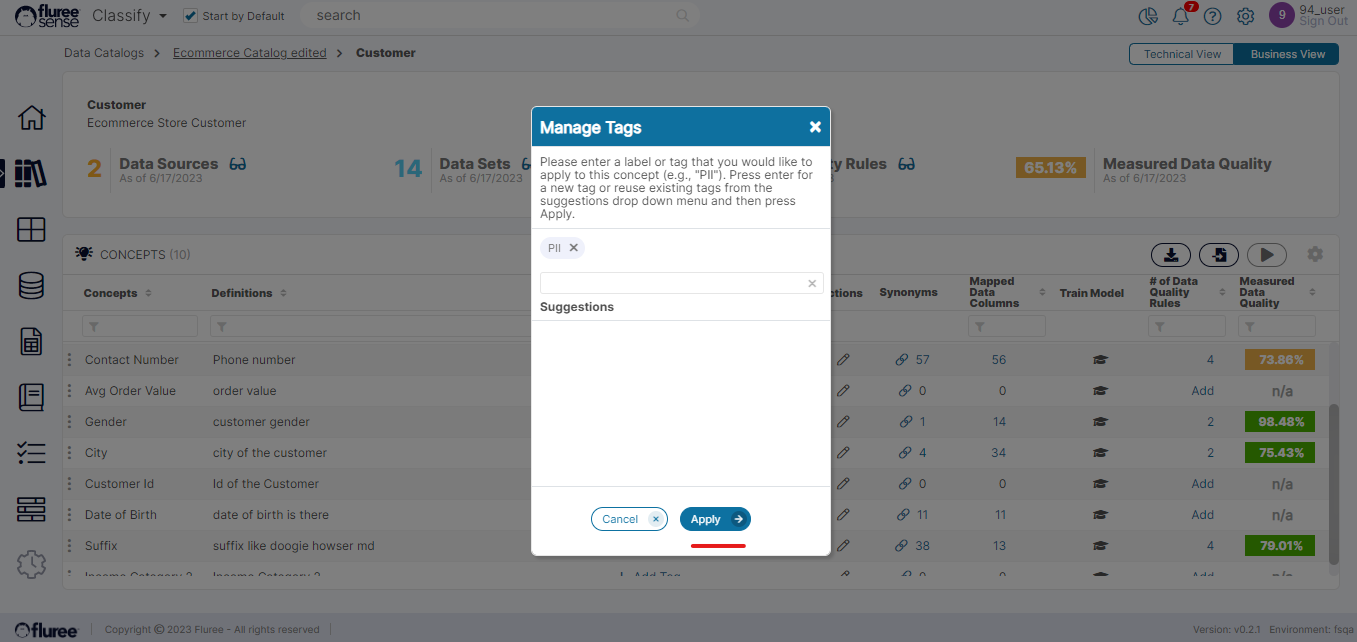Screen dimensions: 1357x642
Task: Click the Home icon in left sidebar
Action: point(31,117)
